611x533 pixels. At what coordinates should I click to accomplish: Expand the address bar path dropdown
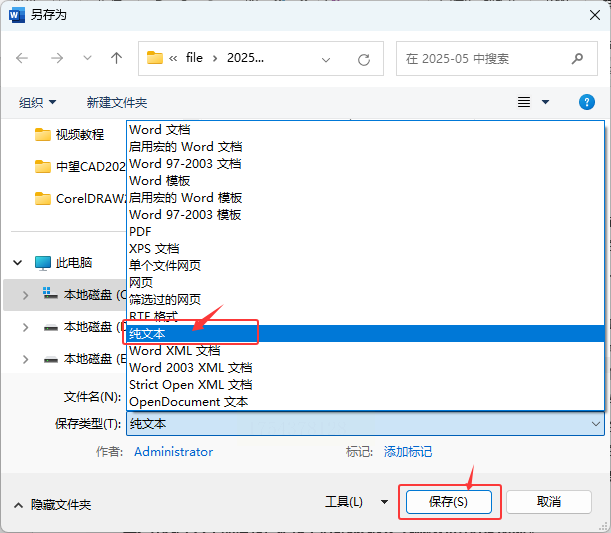tap(326, 60)
